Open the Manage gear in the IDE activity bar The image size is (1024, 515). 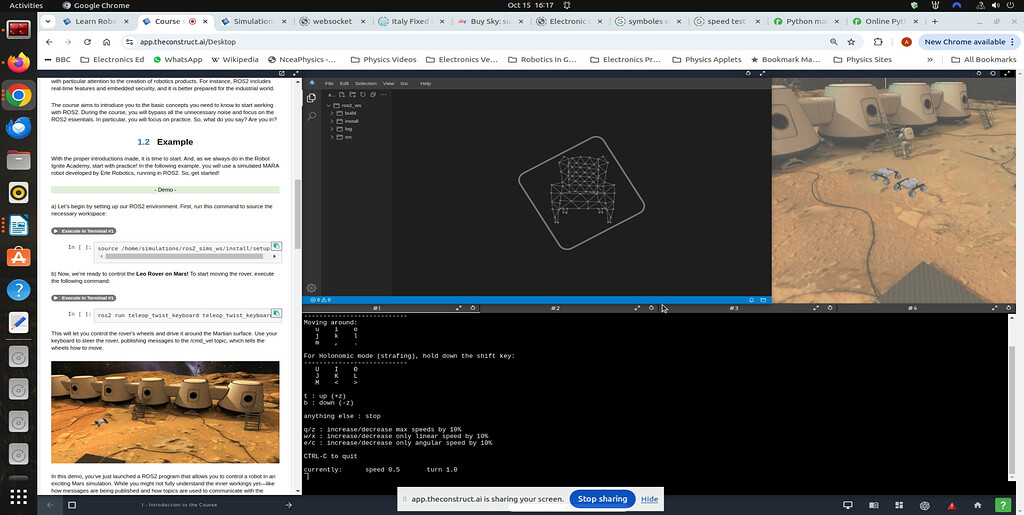click(312, 288)
